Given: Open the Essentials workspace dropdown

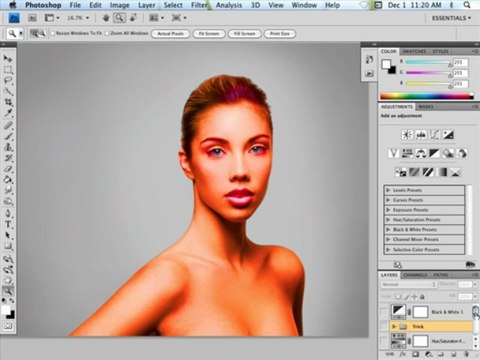Looking at the screenshot, I should pyautogui.click(x=451, y=18).
